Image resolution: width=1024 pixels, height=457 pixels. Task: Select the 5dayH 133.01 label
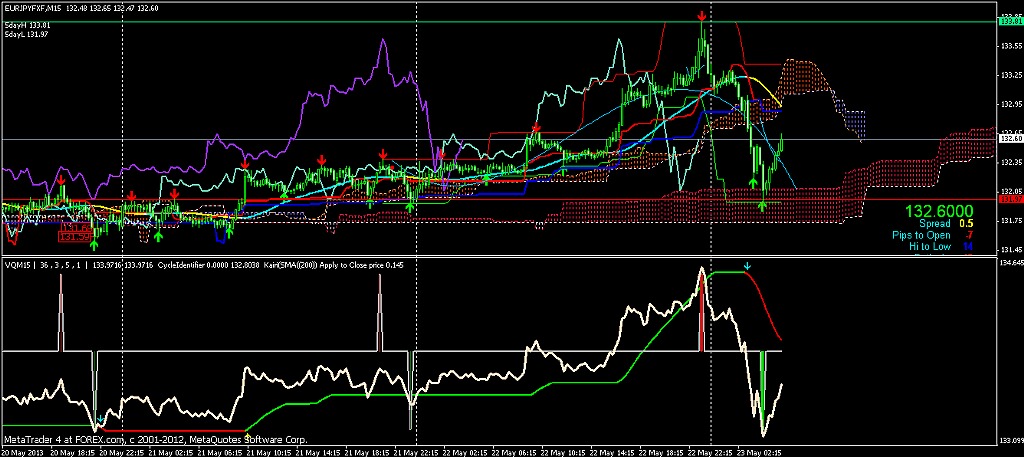(27, 24)
